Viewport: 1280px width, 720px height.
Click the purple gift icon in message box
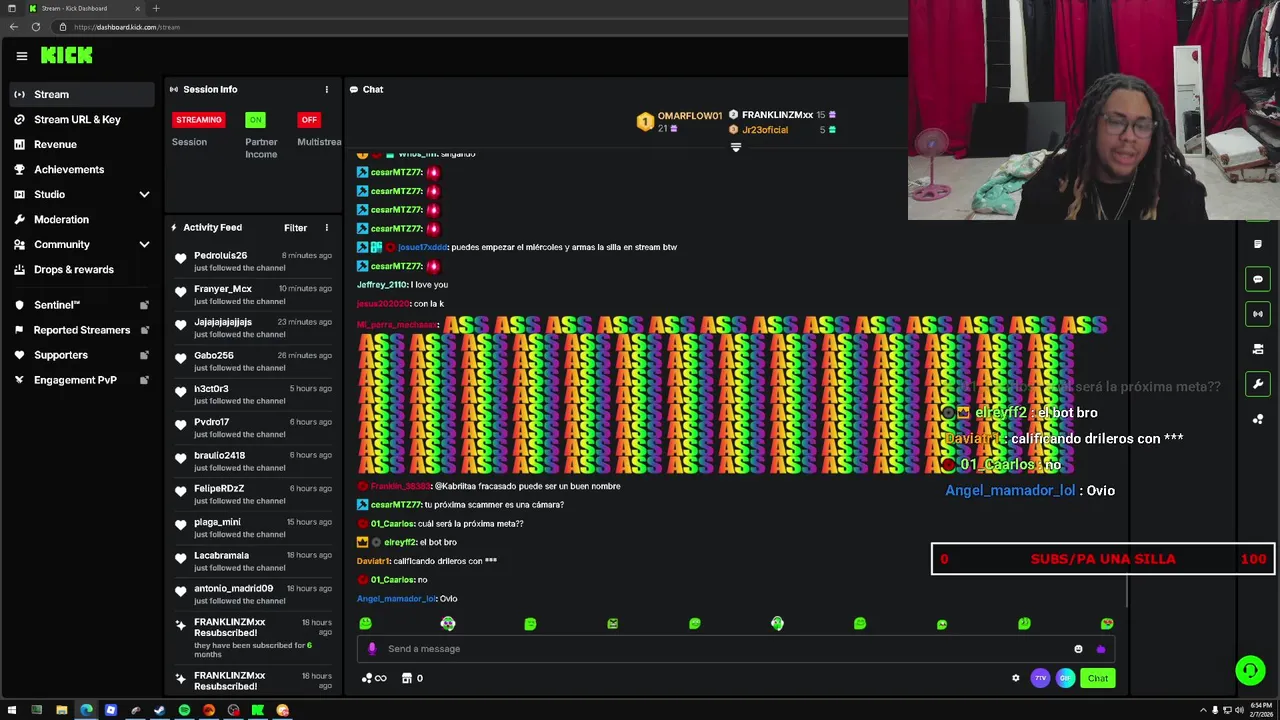click(x=1101, y=649)
